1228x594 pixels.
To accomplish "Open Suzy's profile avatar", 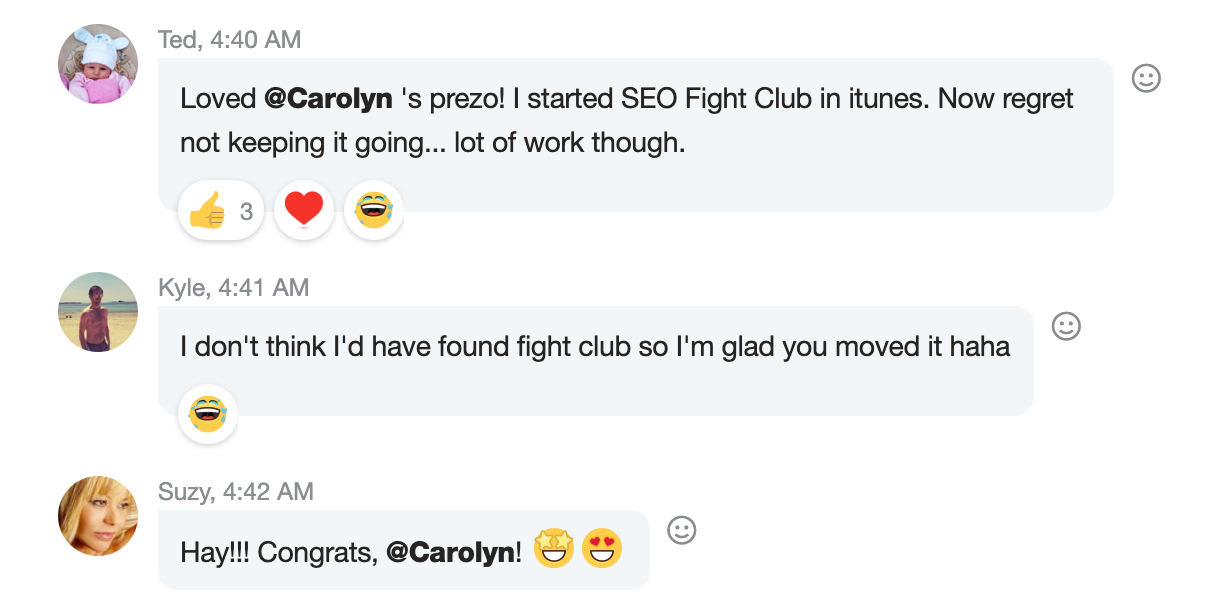I will pyautogui.click(x=98, y=516).
